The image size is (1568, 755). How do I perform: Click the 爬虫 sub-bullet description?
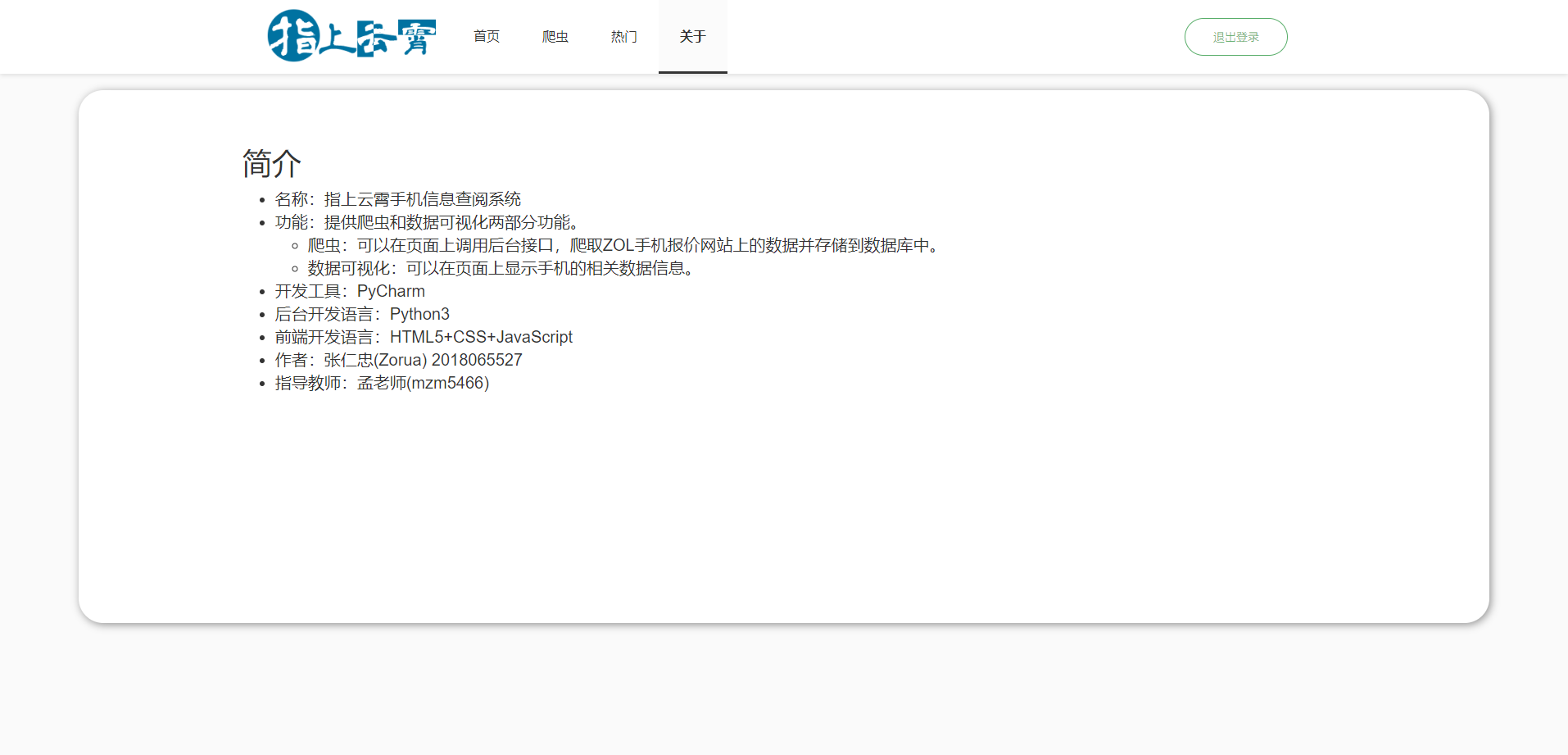[624, 245]
